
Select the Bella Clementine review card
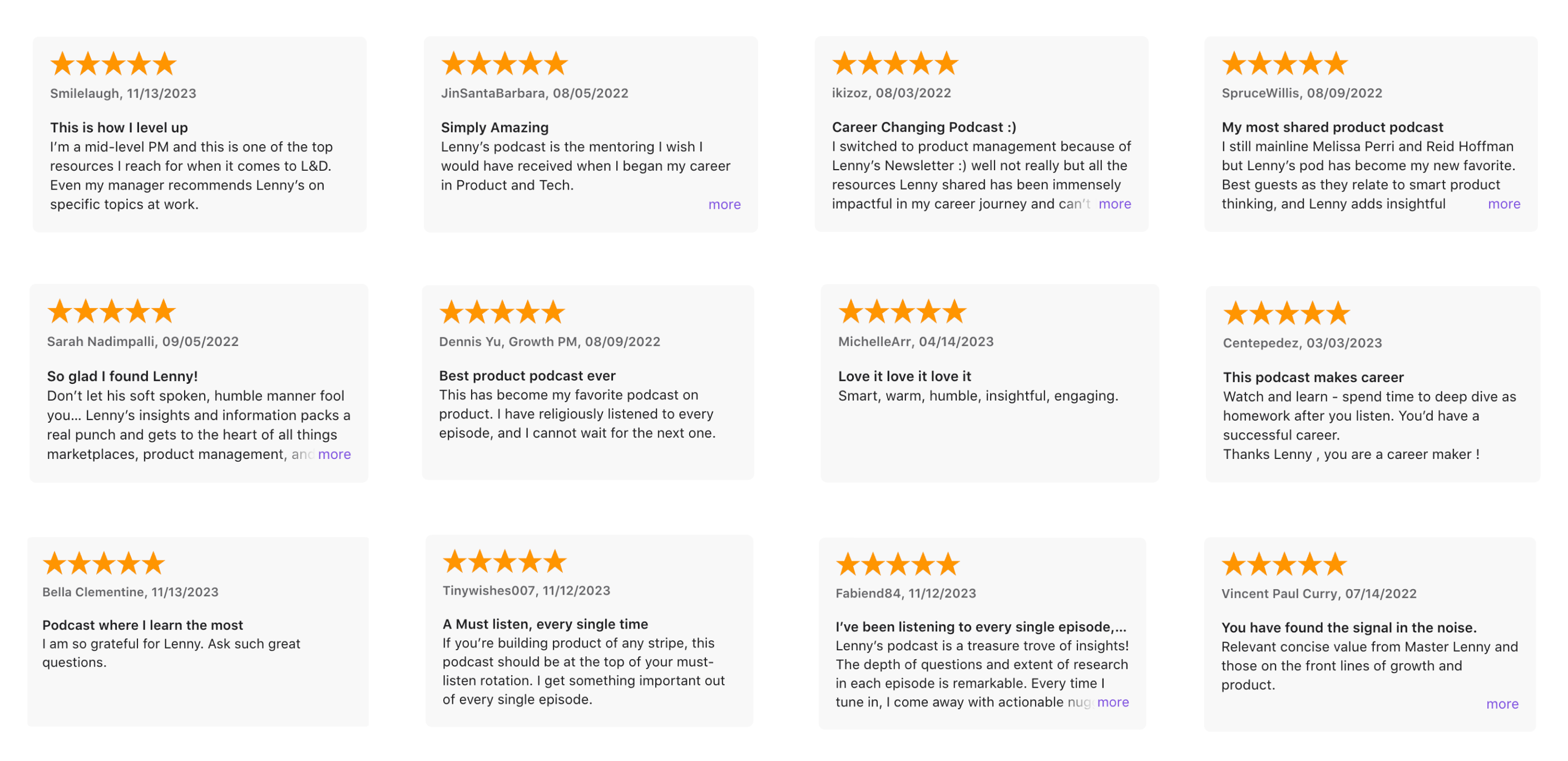(x=200, y=633)
